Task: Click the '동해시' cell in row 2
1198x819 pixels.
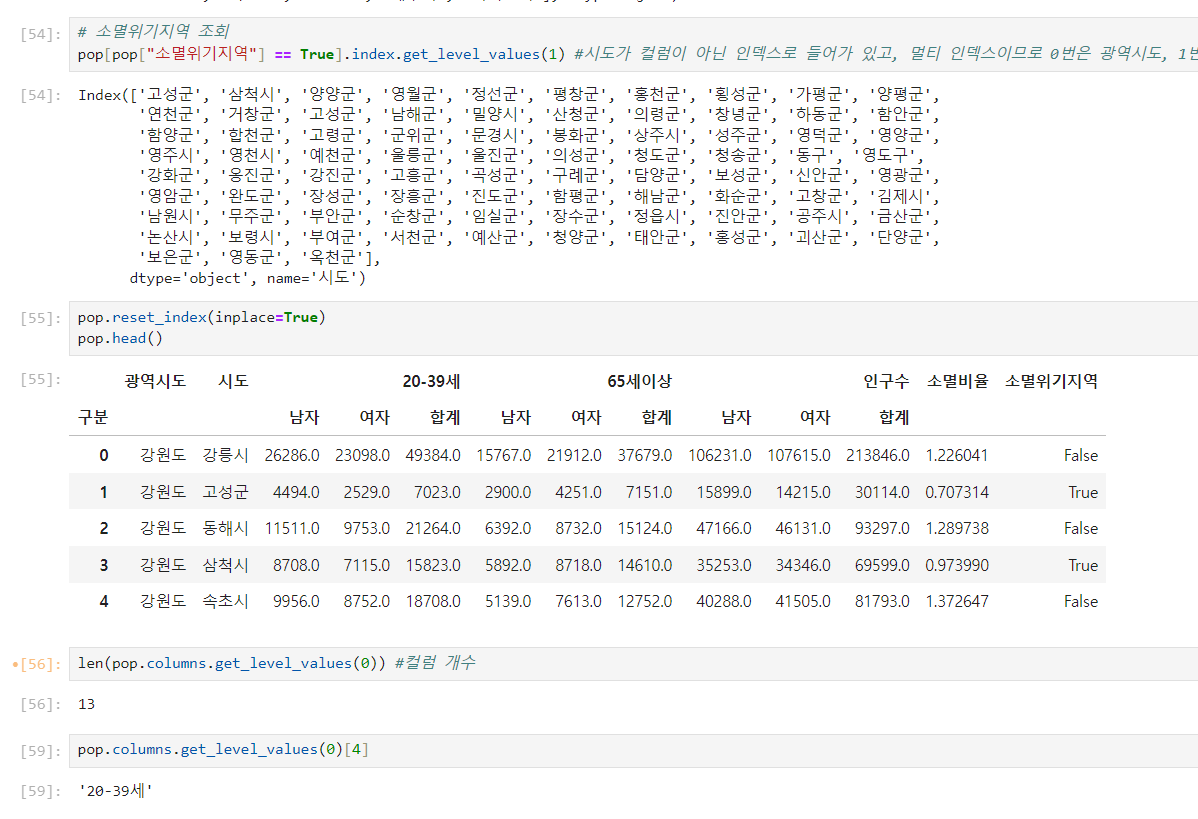Action: click(225, 529)
